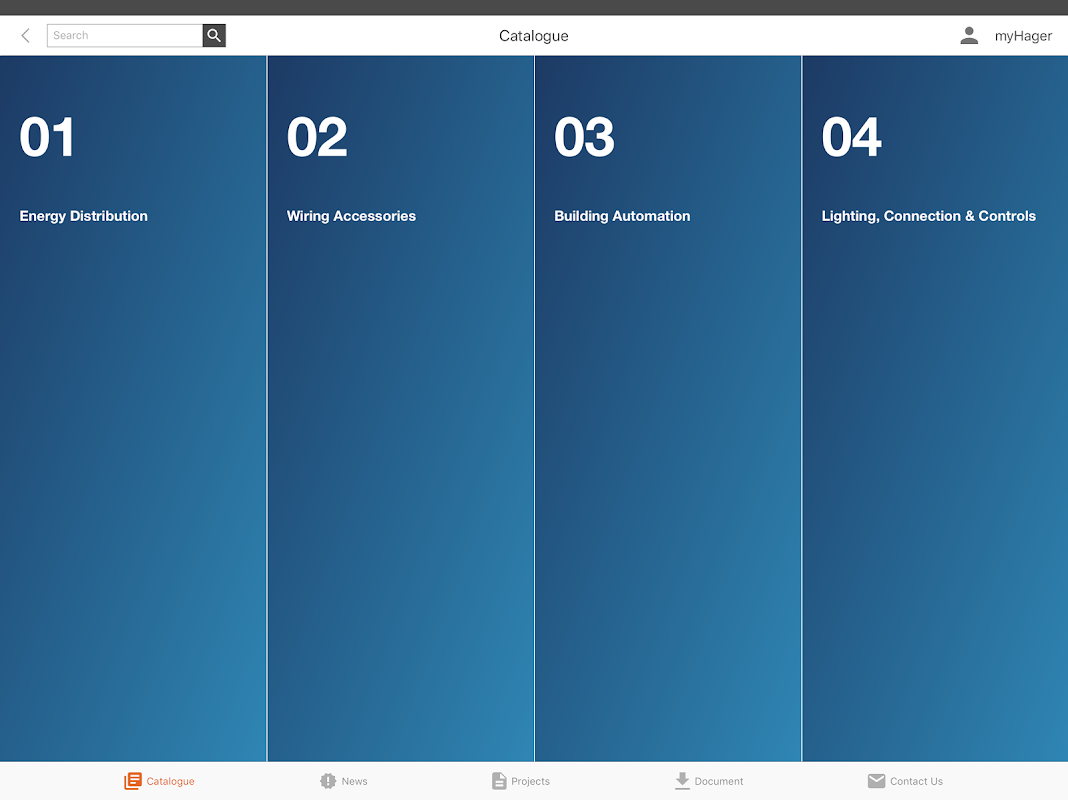This screenshot has height=800, width=1068.
Task: Open the 01 Energy Distribution category
Action: pos(133,409)
